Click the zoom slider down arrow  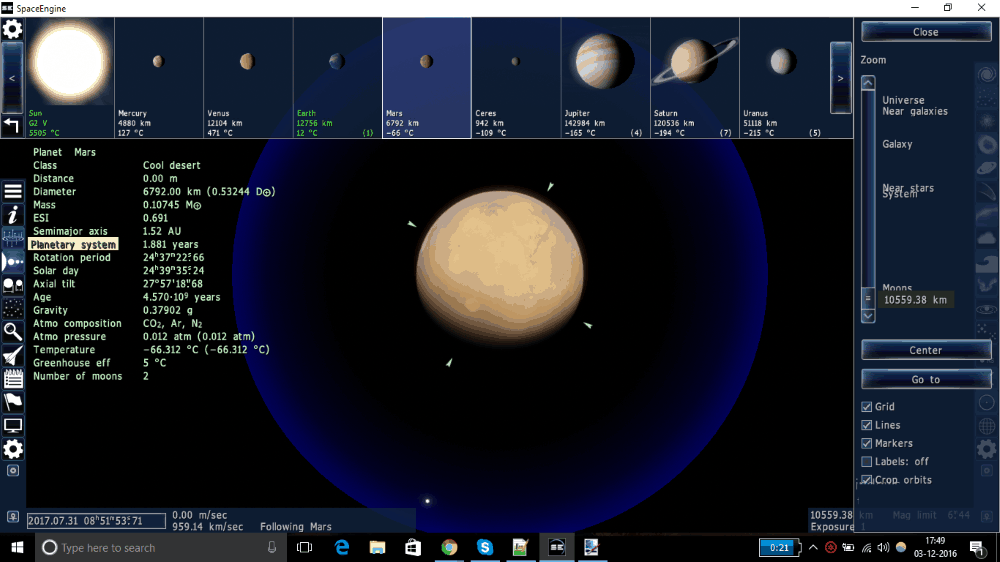point(868,316)
